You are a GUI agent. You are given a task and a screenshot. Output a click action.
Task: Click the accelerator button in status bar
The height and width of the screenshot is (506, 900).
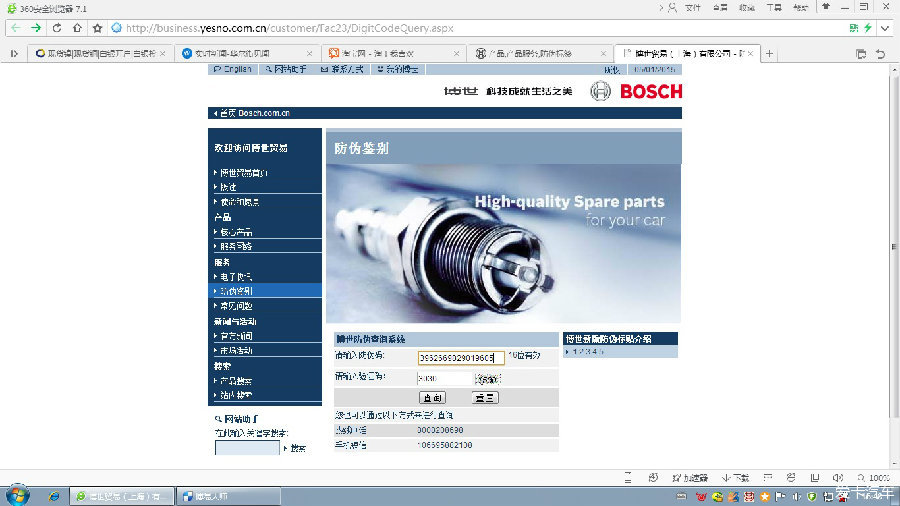[x=689, y=477]
